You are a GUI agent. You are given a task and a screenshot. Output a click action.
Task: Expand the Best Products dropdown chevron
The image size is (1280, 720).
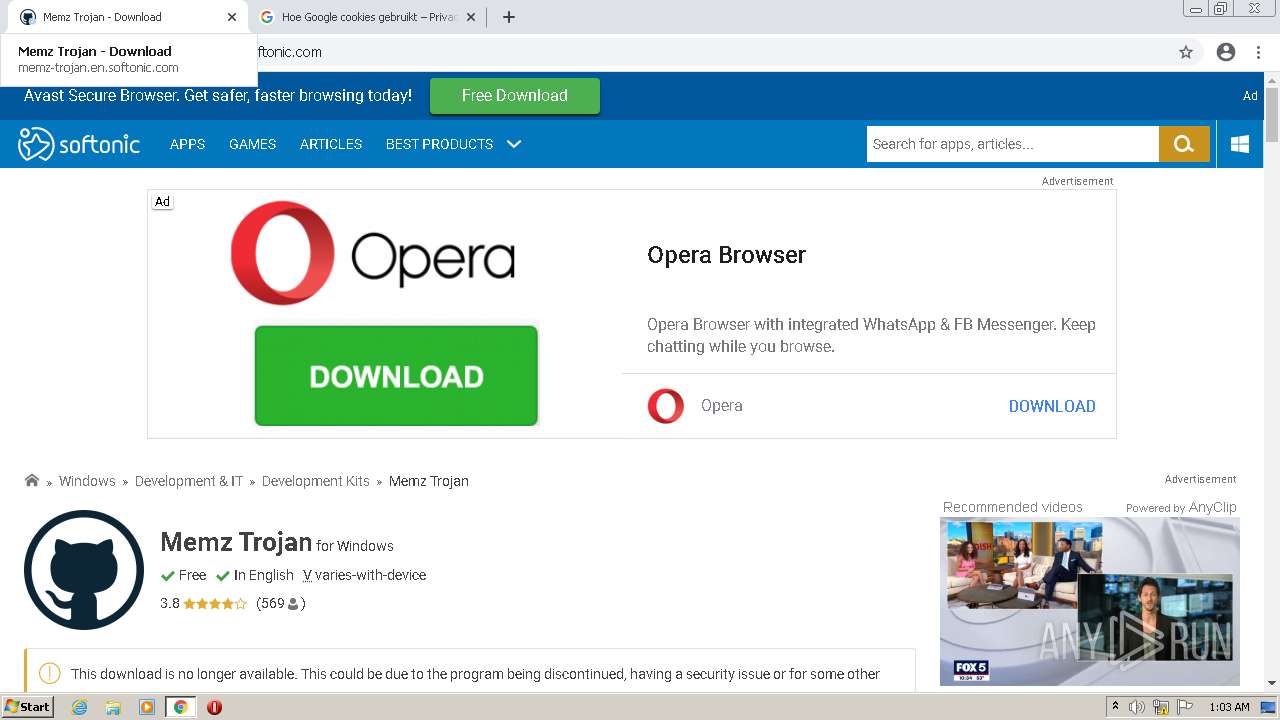(514, 144)
